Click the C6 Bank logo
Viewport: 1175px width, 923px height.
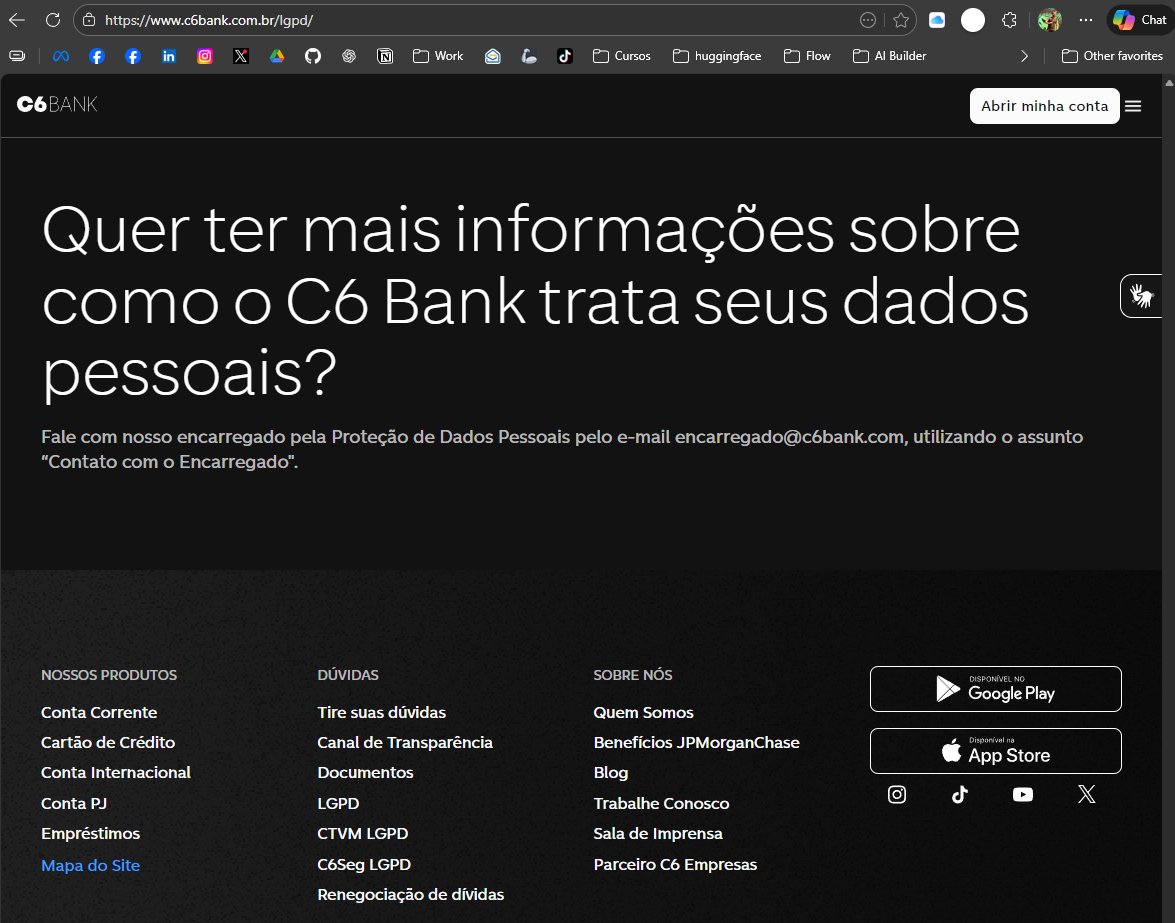point(57,104)
